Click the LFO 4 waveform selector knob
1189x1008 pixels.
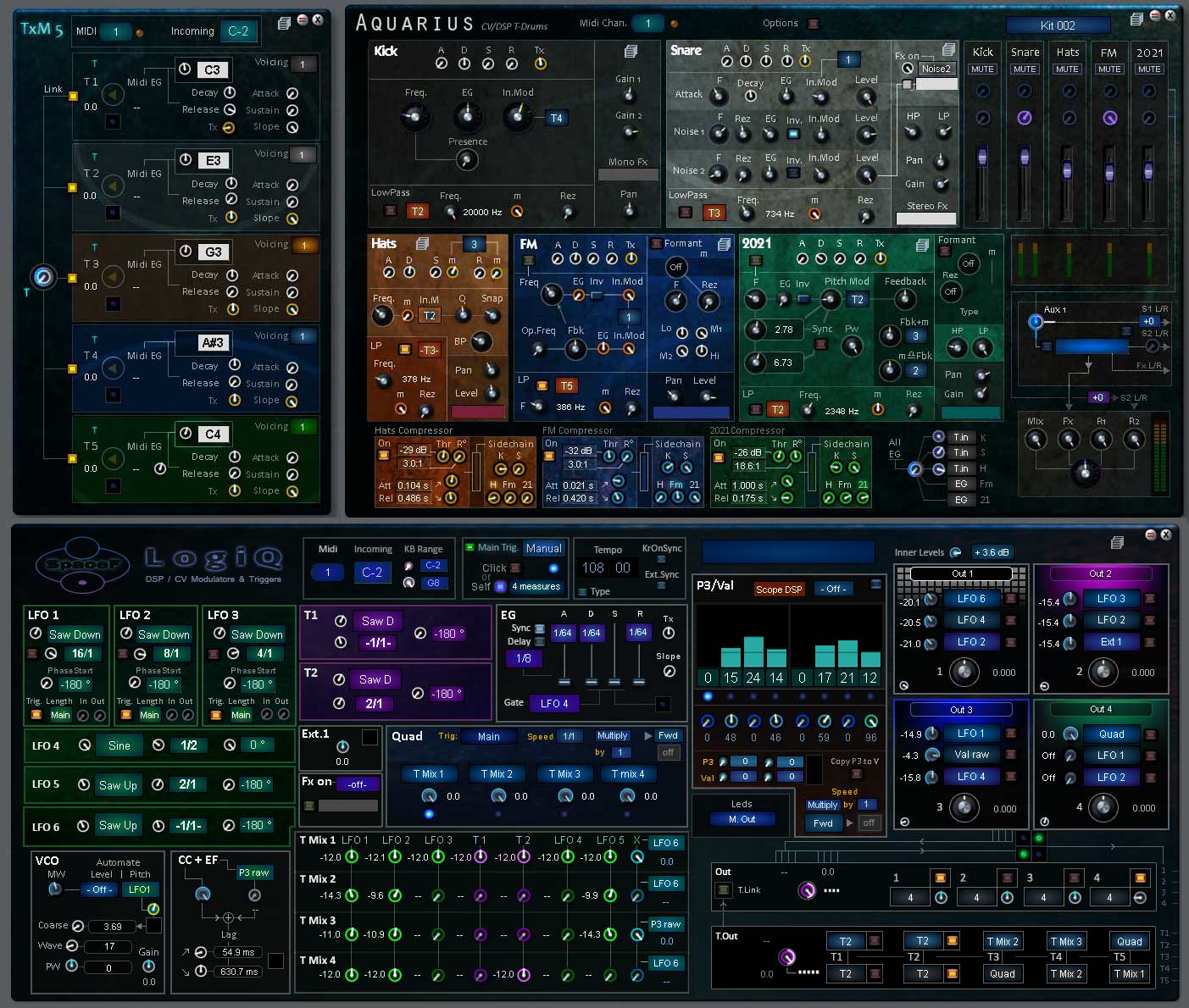[x=85, y=745]
